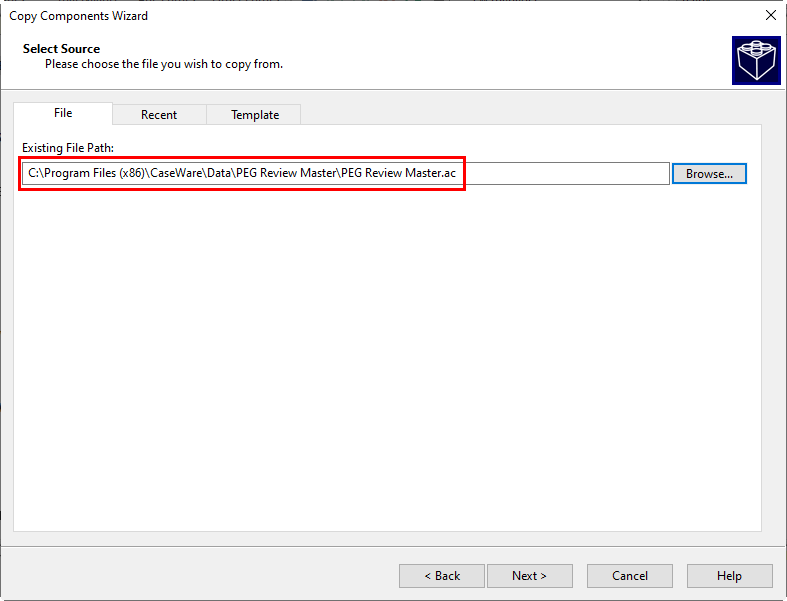Open the Template tab
This screenshot has height=601, width=787.
[254, 114]
